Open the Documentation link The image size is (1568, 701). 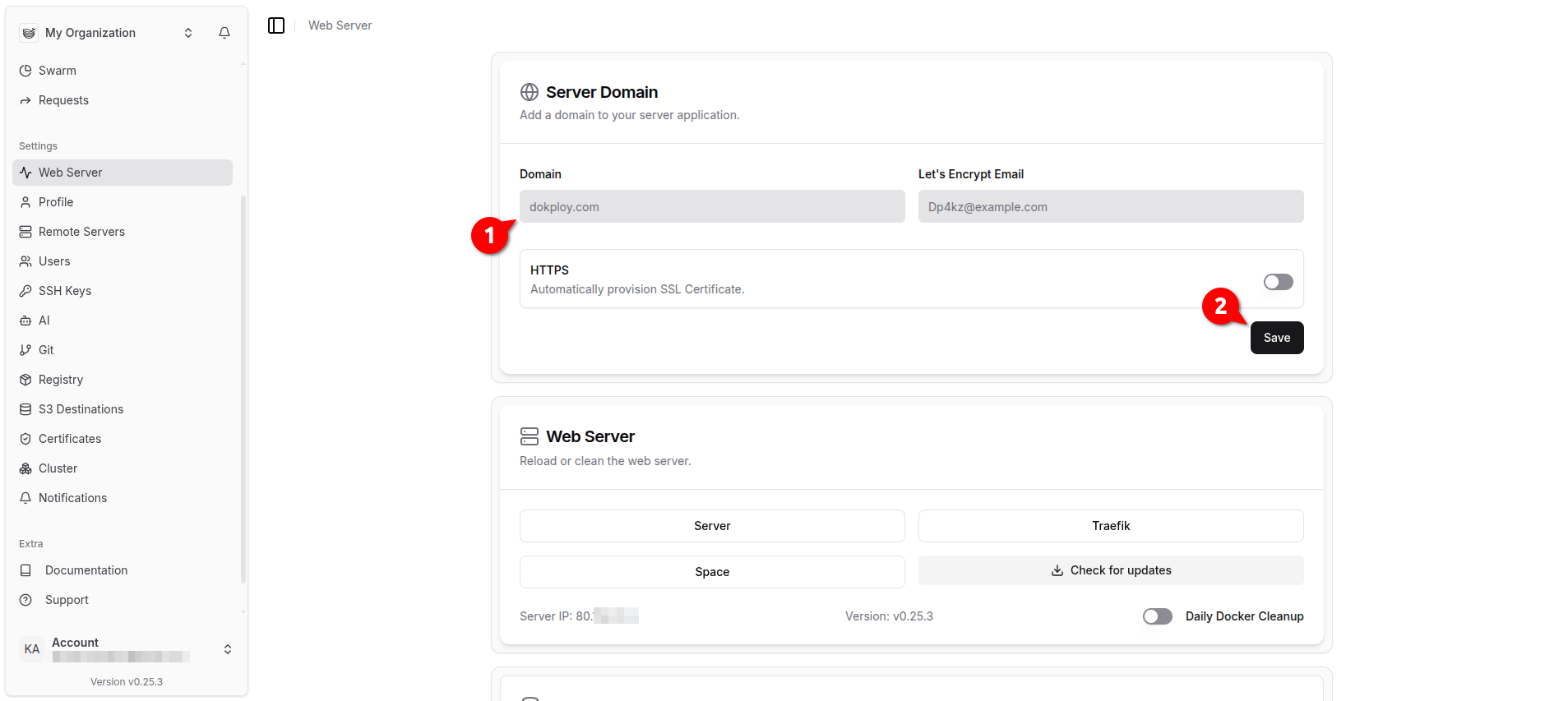(x=86, y=570)
